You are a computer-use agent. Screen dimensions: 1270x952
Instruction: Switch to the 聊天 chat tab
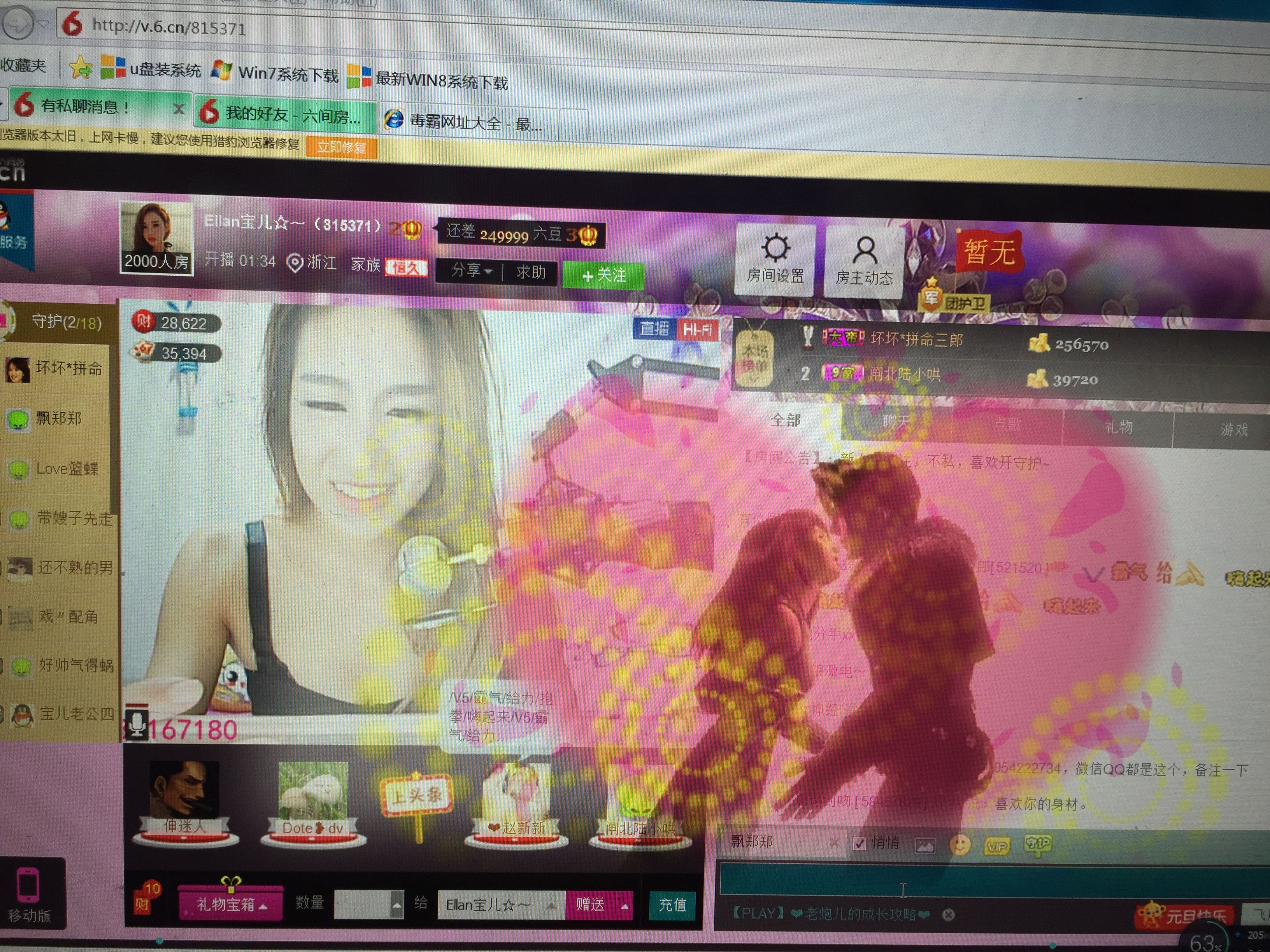pos(896,422)
